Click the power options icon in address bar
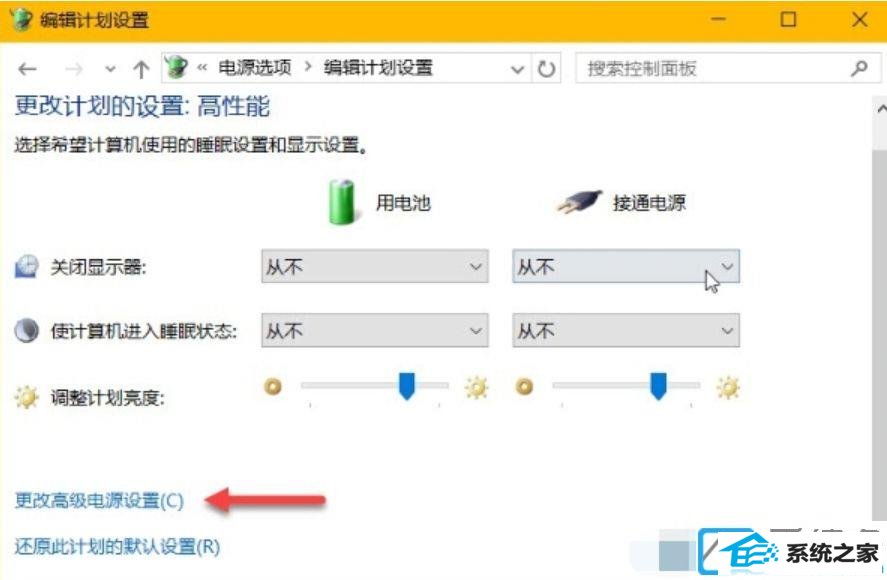The image size is (887, 580). (176, 68)
